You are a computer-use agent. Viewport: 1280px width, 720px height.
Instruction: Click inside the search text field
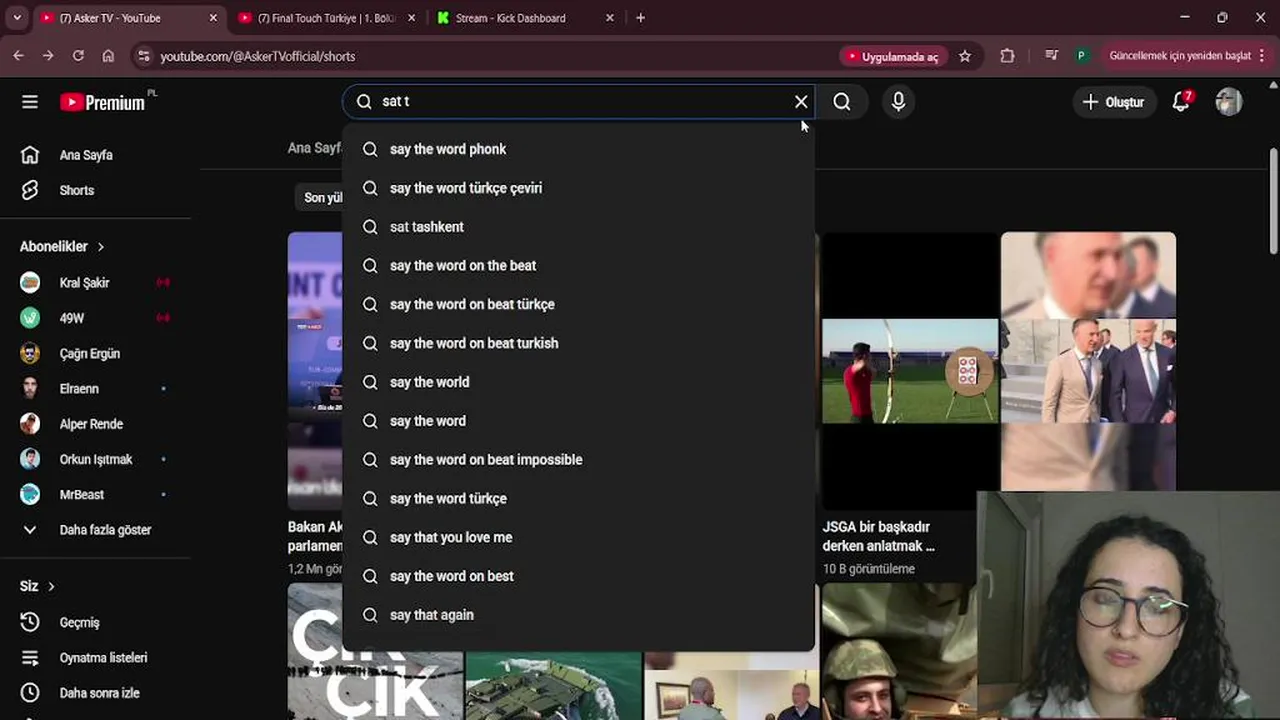point(580,101)
